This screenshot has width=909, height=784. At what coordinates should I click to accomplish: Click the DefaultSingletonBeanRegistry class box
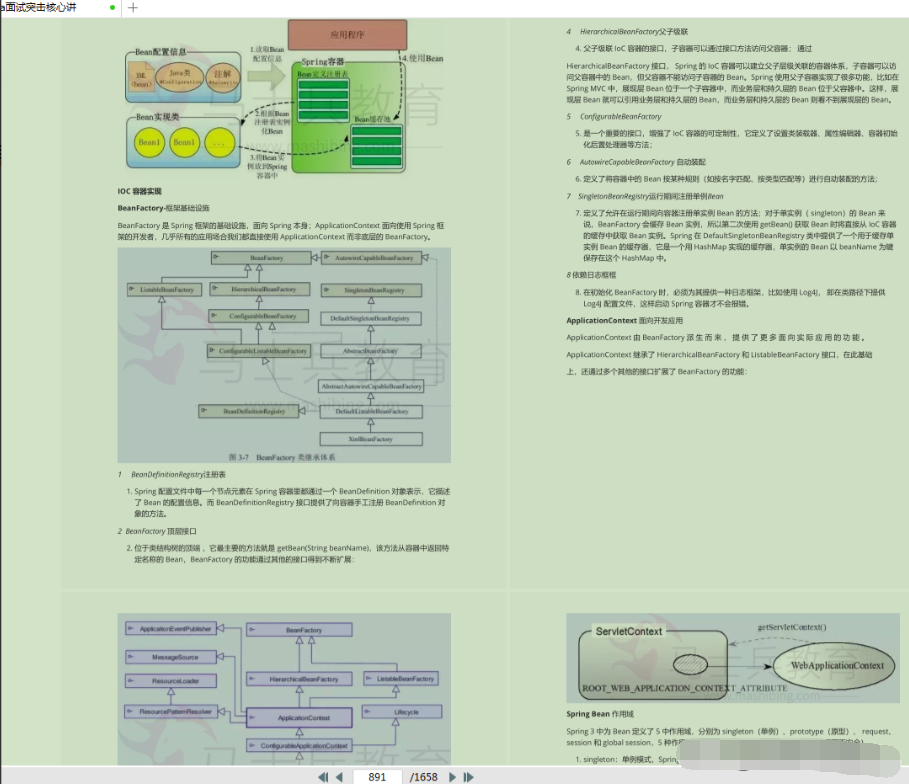click(371, 318)
